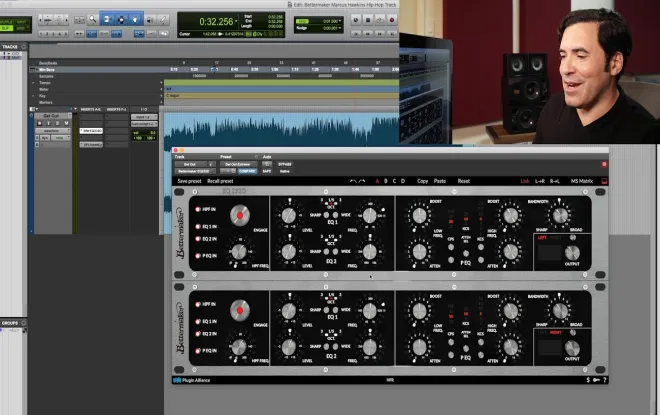This screenshot has width=660, height=415.
Task: Click the red Engage button on top unit
Action: 240,215
